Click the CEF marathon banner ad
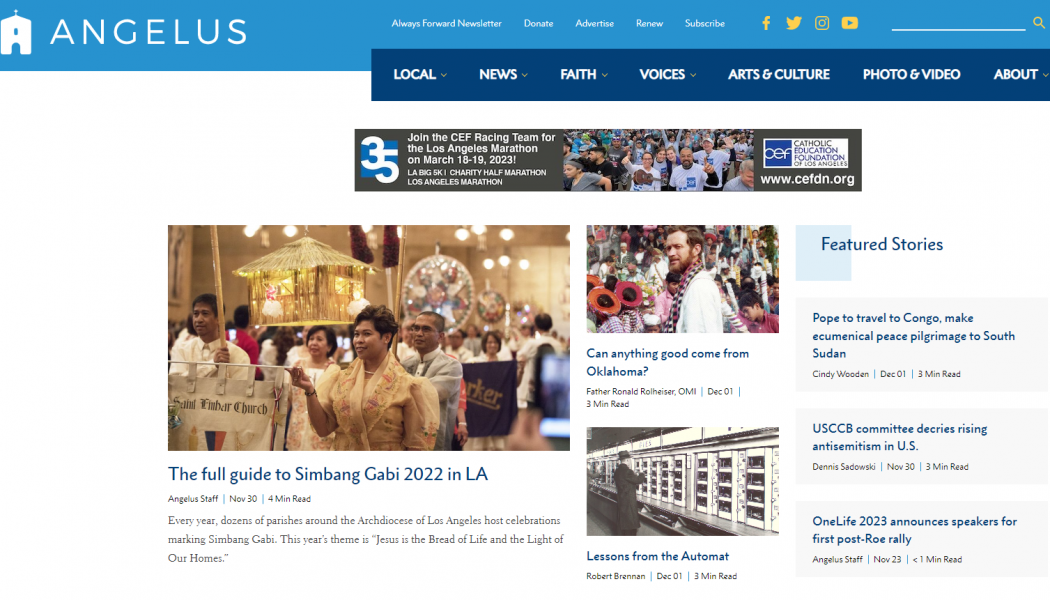This screenshot has width=1050, height=600. pyautogui.click(x=608, y=160)
